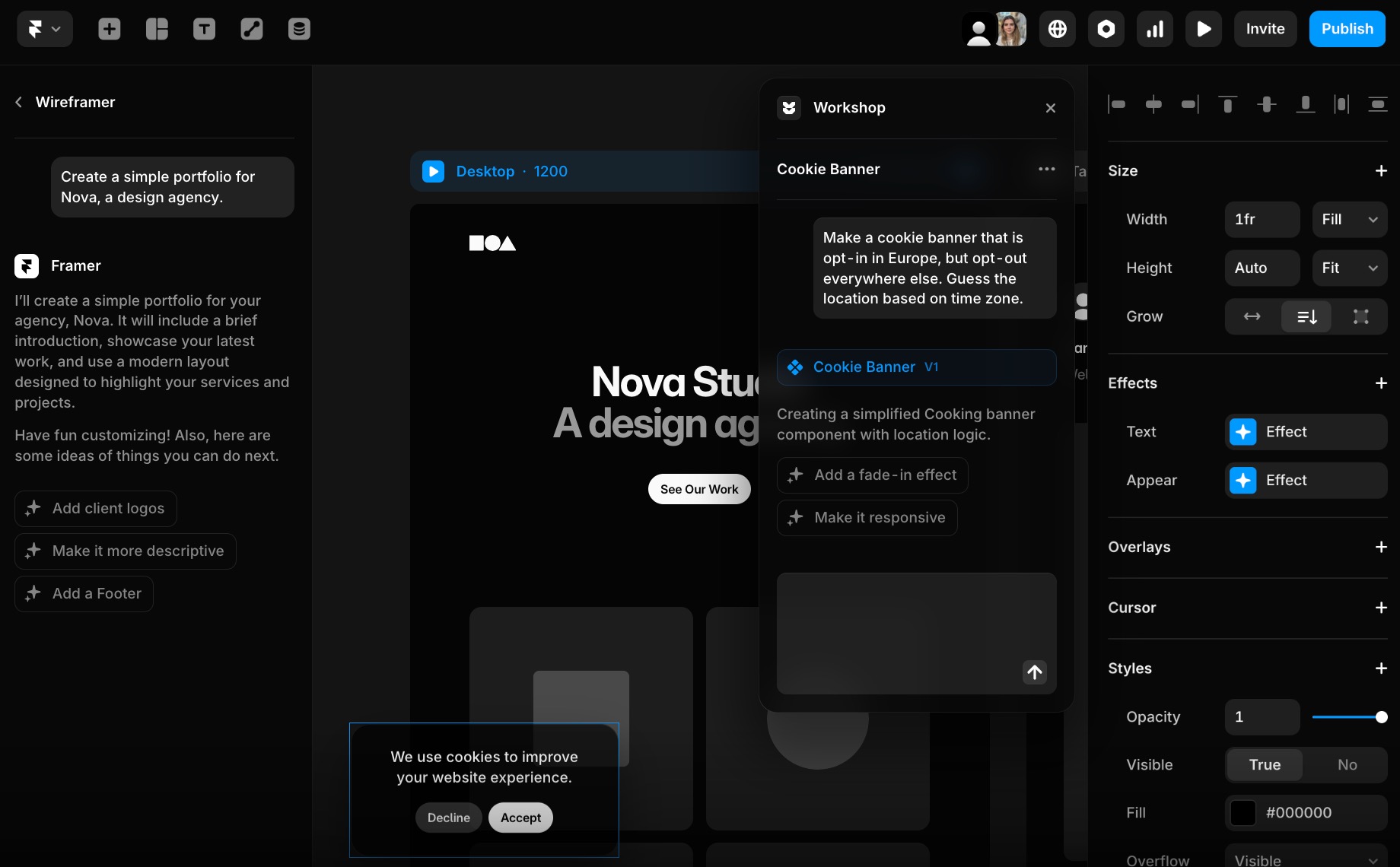Click the Workshop panel icon

(789, 108)
